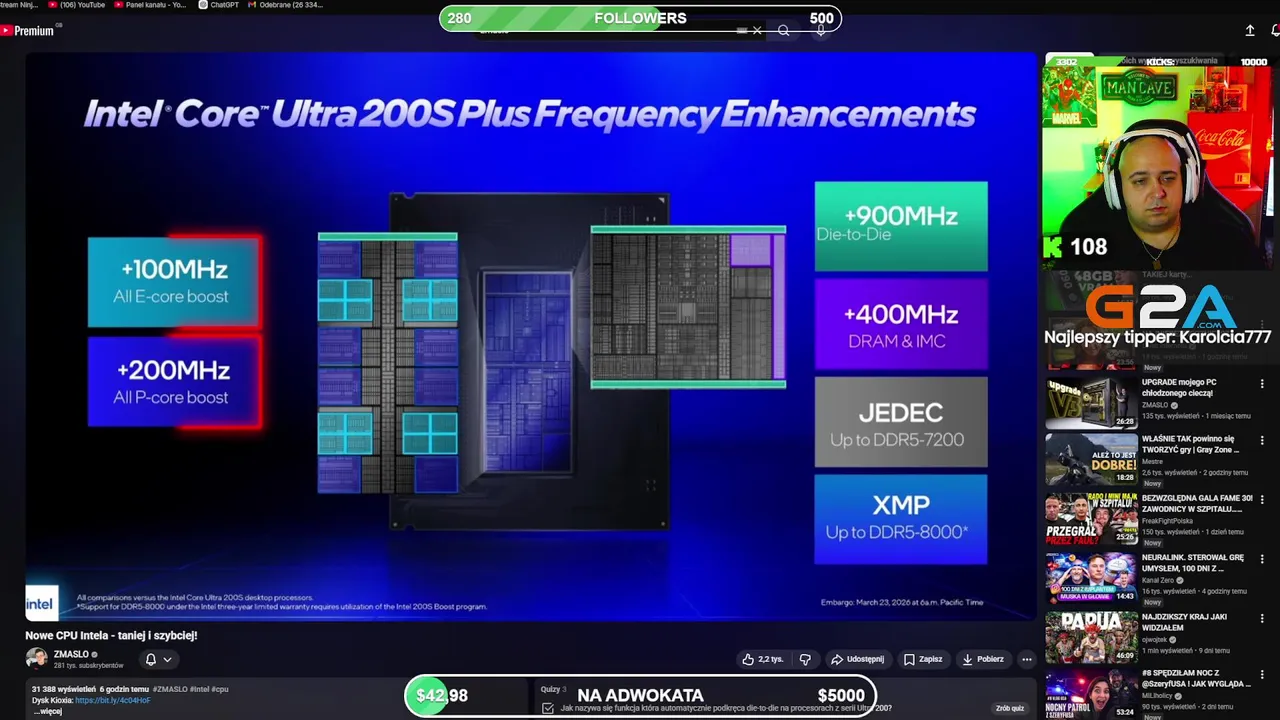Open the ZMASLO channel name link
This screenshot has width=1280, height=720.
pos(71,654)
